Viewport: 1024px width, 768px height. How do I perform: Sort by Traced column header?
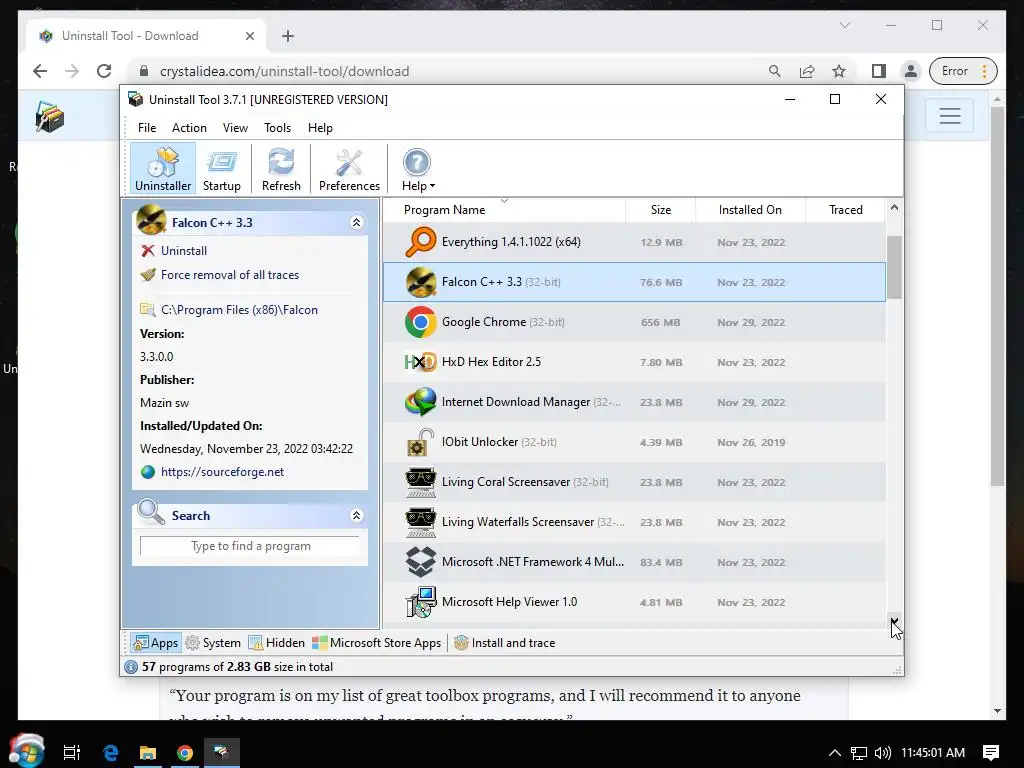coord(846,210)
